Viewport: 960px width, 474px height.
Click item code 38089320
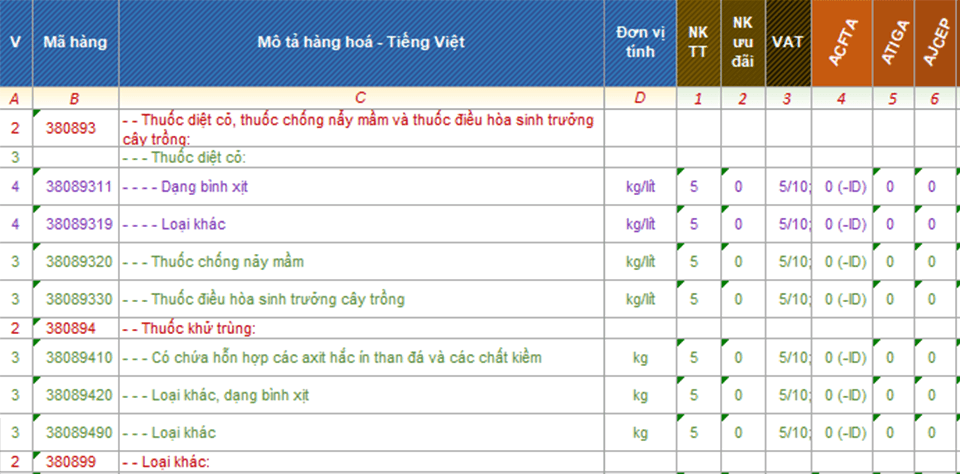[75, 262]
